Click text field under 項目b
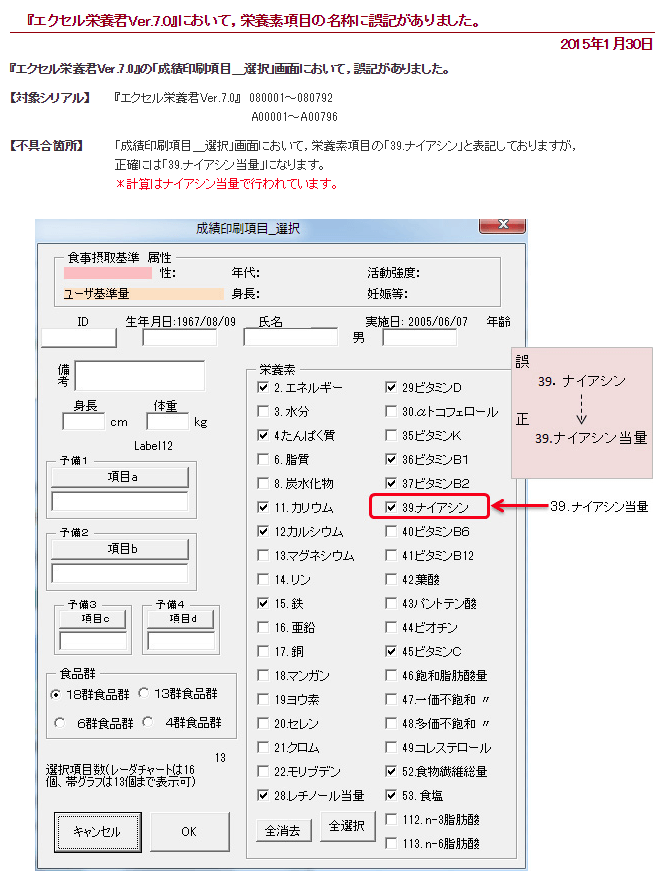Viewport: 665px width, 881px height. (x=120, y=573)
